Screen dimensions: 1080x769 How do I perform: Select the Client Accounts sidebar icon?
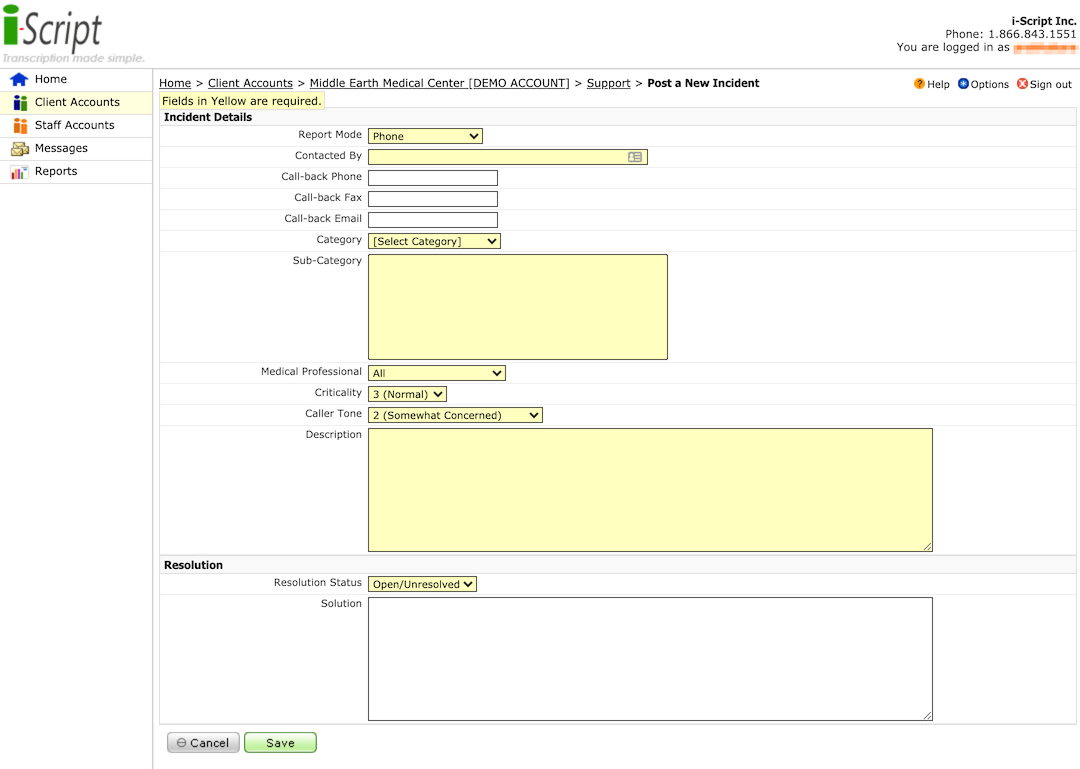click(x=20, y=102)
